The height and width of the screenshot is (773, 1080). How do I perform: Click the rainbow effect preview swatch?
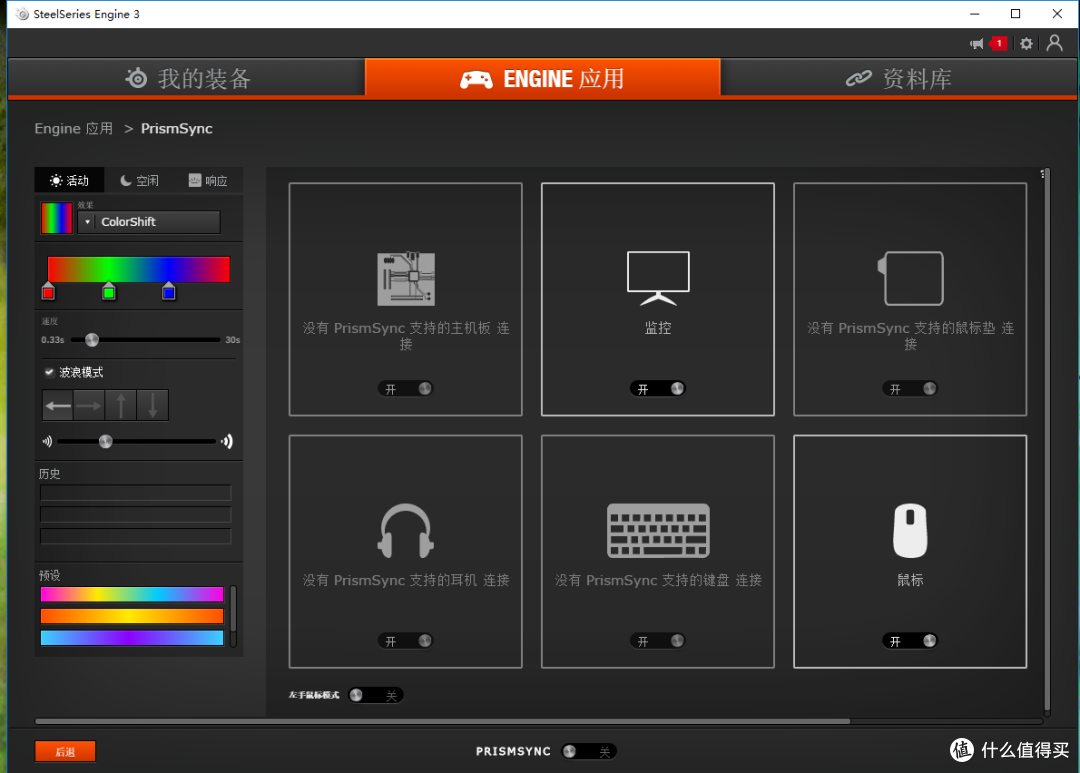tap(56, 218)
